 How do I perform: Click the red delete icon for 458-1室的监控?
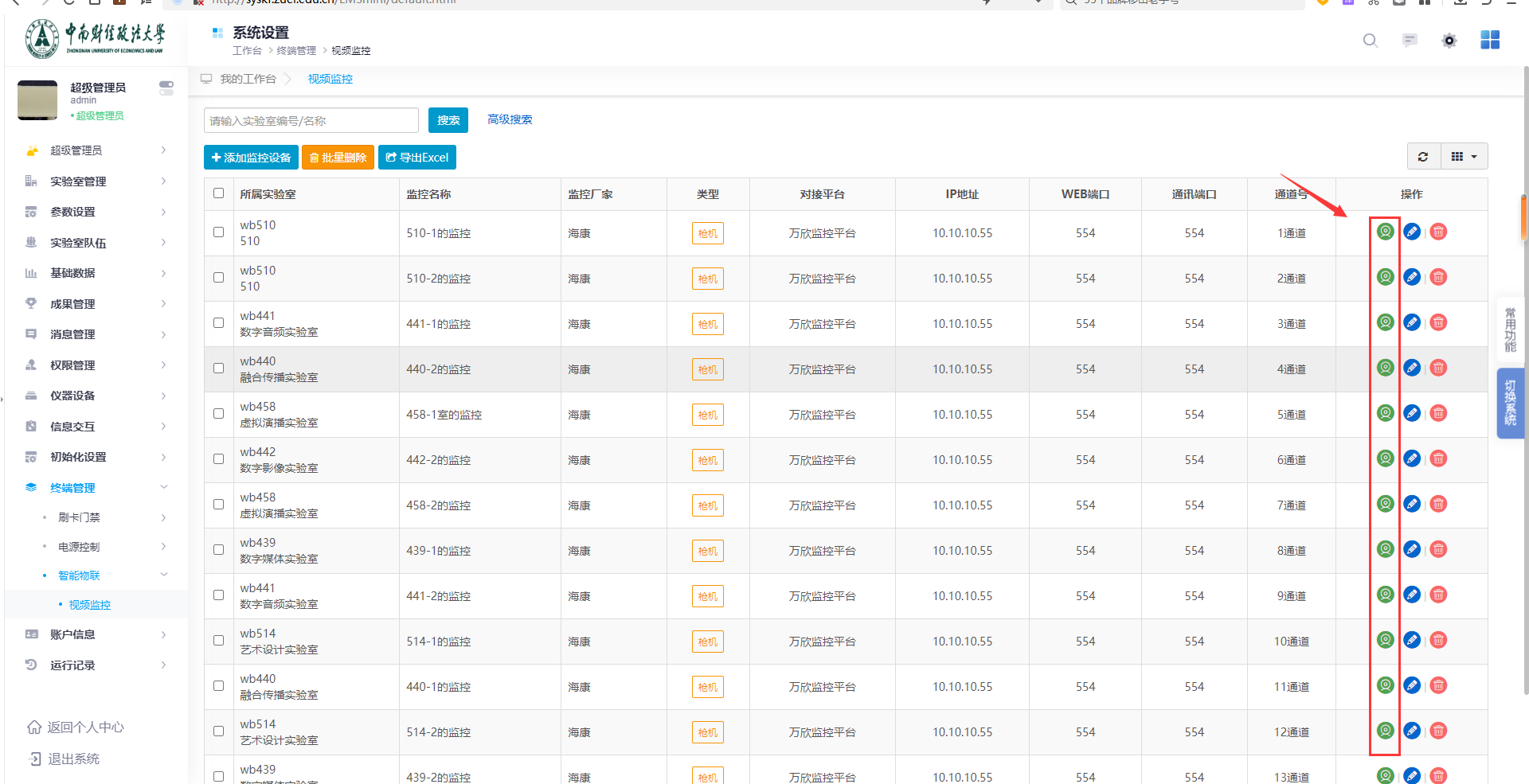pyautogui.click(x=1437, y=413)
